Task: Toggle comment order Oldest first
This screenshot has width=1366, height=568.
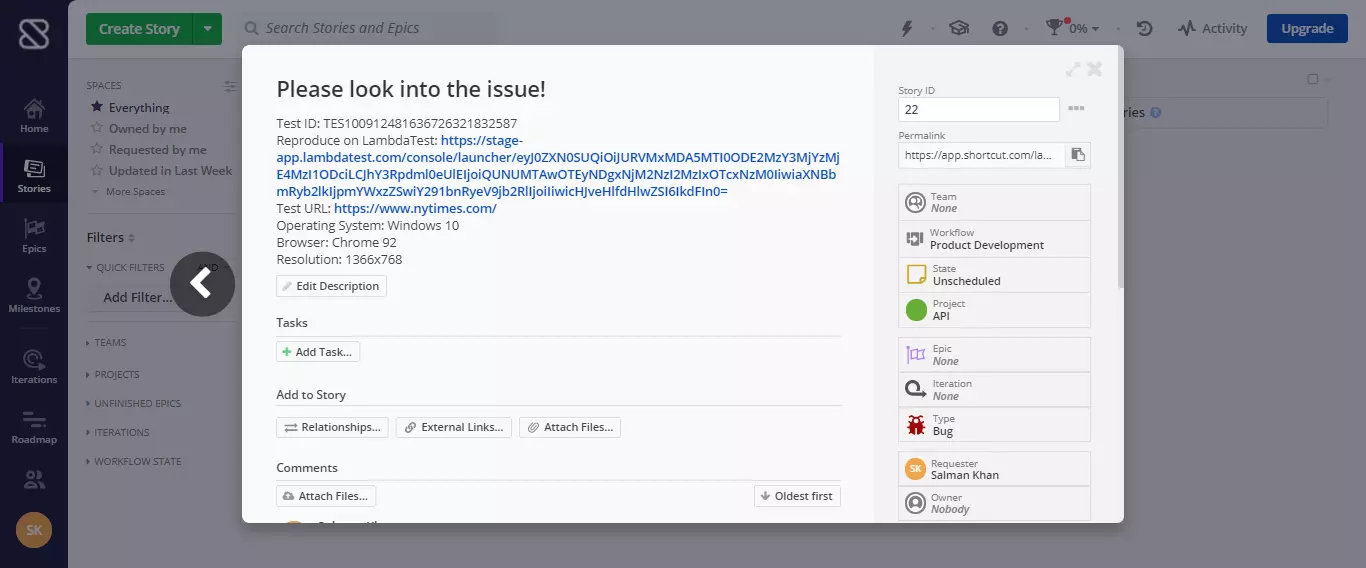Action: pos(797,496)
